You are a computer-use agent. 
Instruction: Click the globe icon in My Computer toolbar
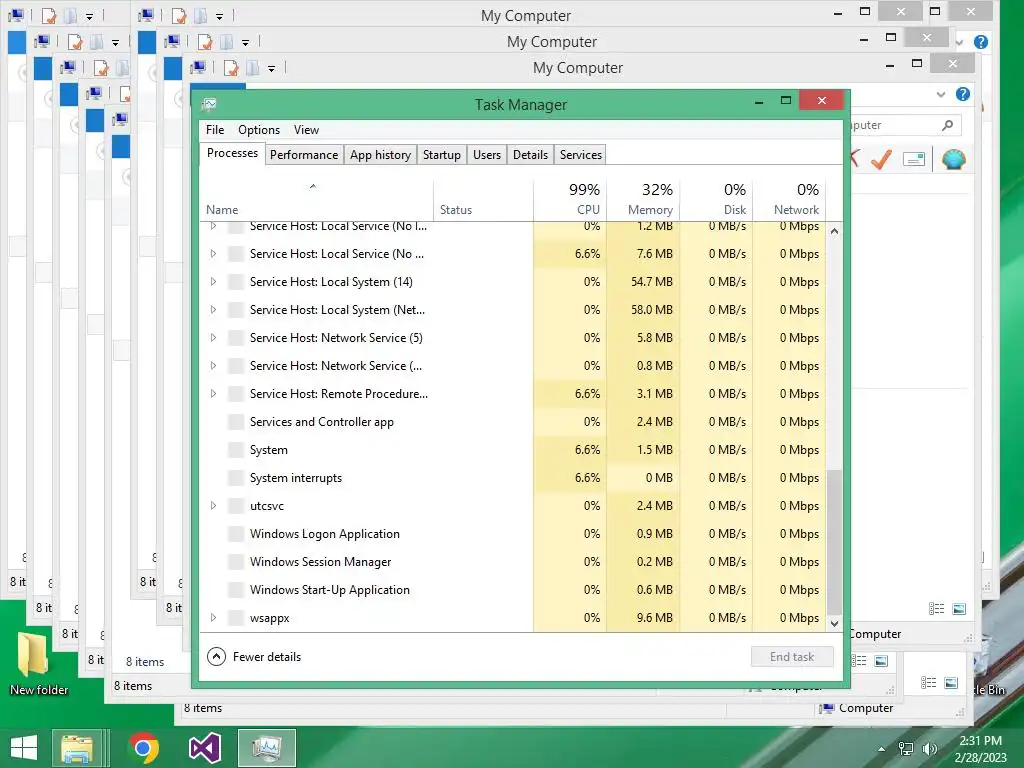coord(953,159)
